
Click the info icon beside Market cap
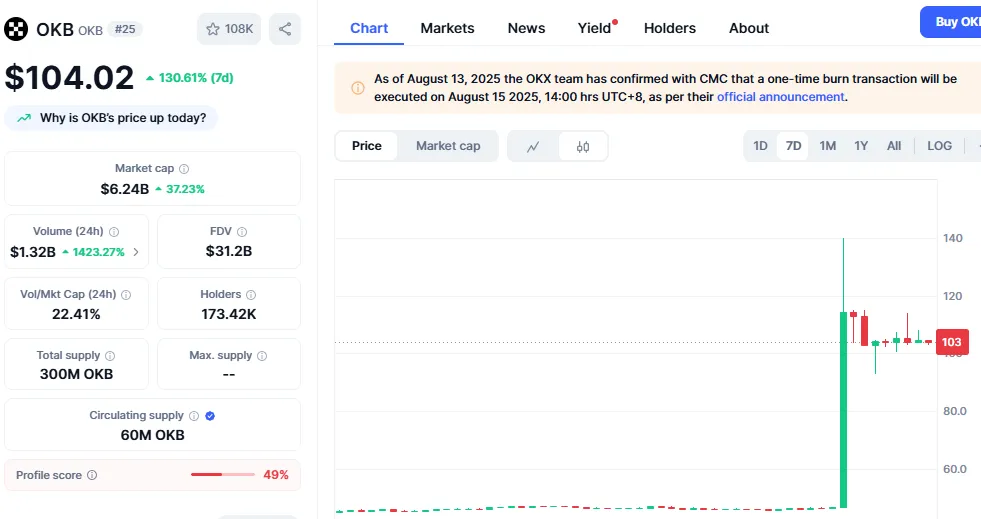click(x=184, y=169)
